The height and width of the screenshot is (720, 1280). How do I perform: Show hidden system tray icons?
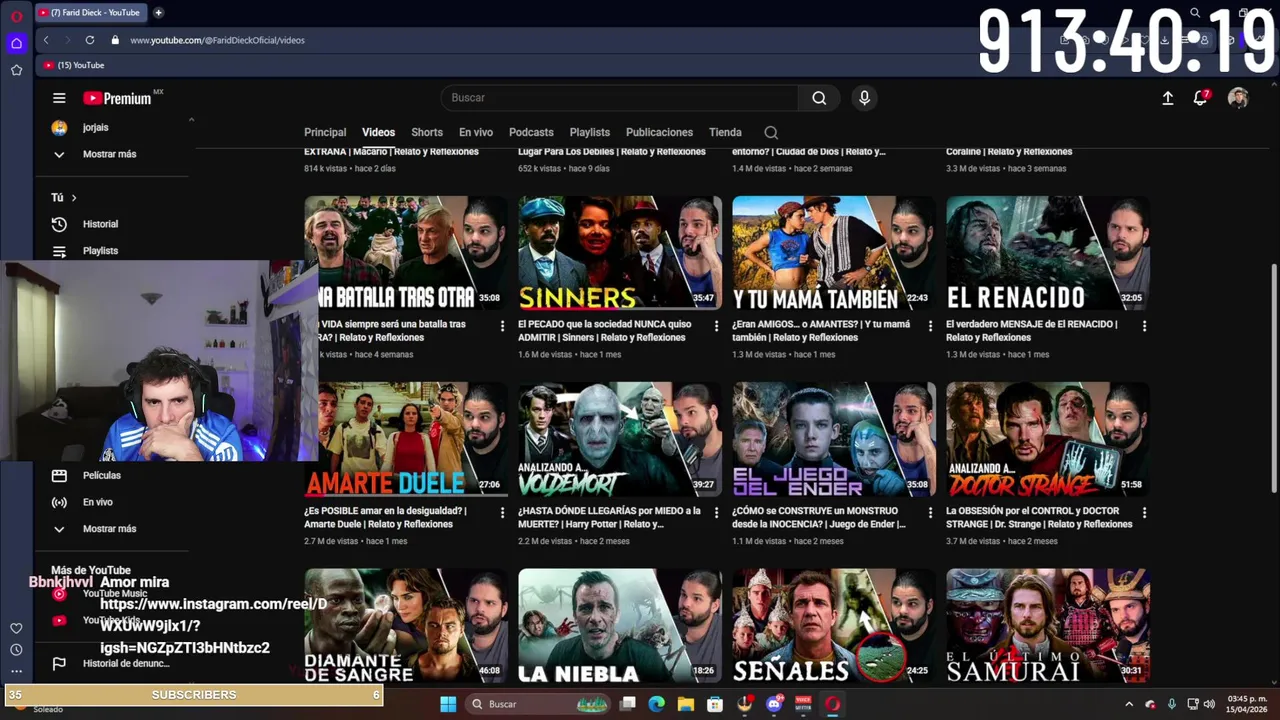[x=1129, y=704]
